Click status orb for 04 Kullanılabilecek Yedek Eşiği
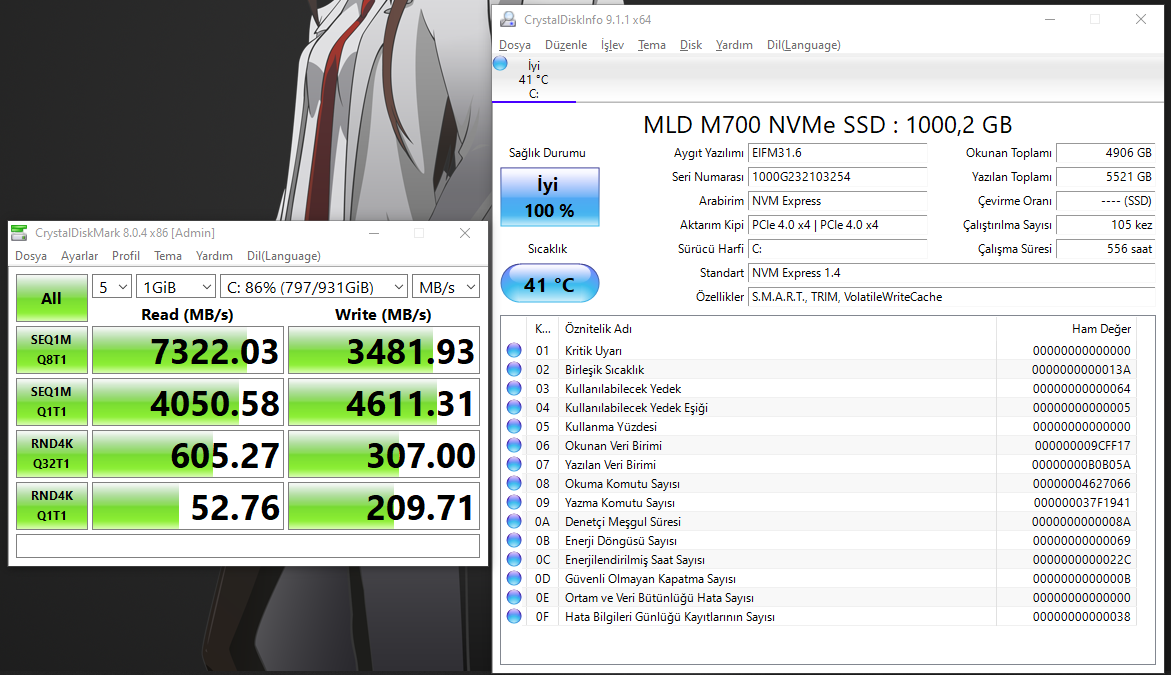The image size is (1171, 675). click(514, 407)
